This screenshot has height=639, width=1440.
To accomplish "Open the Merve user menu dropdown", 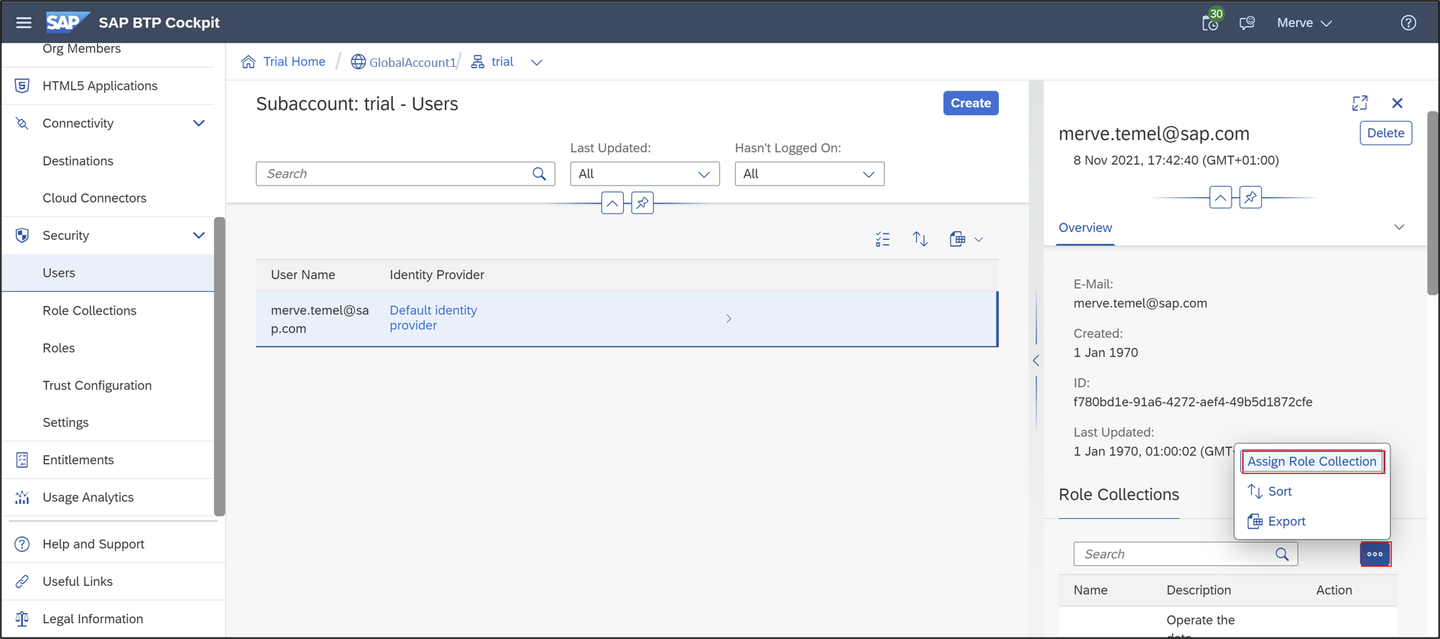I will tap(1304, 23).
